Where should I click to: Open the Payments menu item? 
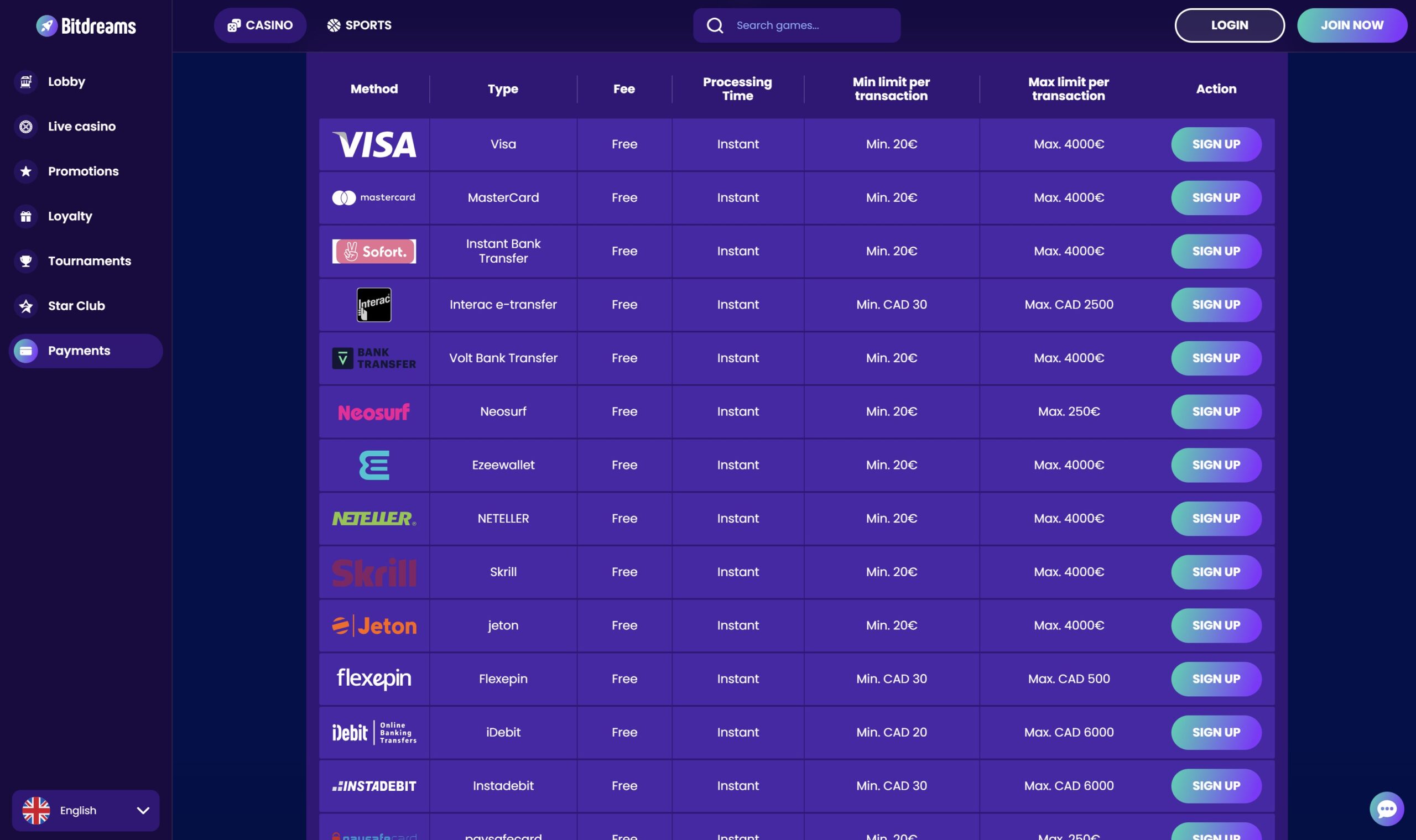pyautogui.click(x=86, y=351)
